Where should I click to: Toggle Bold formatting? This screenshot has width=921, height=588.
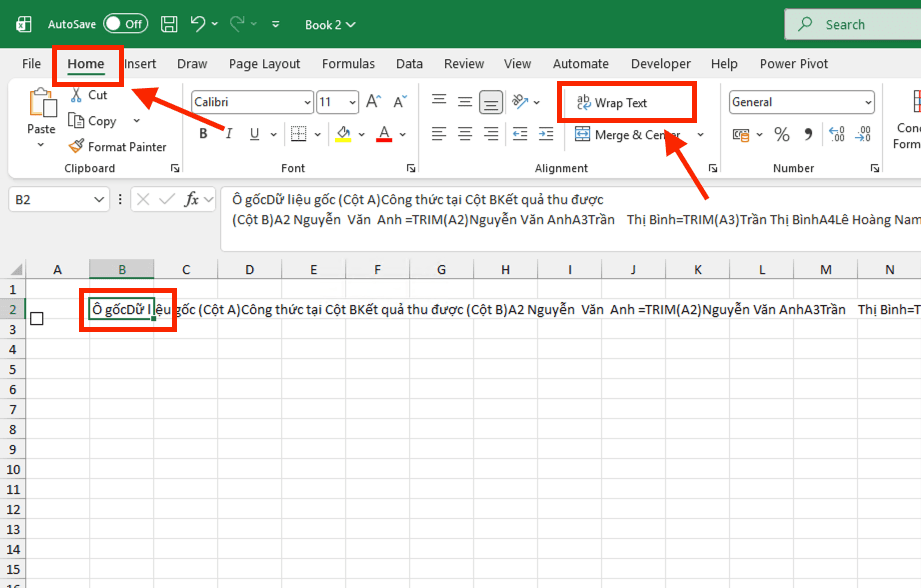point(203,134)
